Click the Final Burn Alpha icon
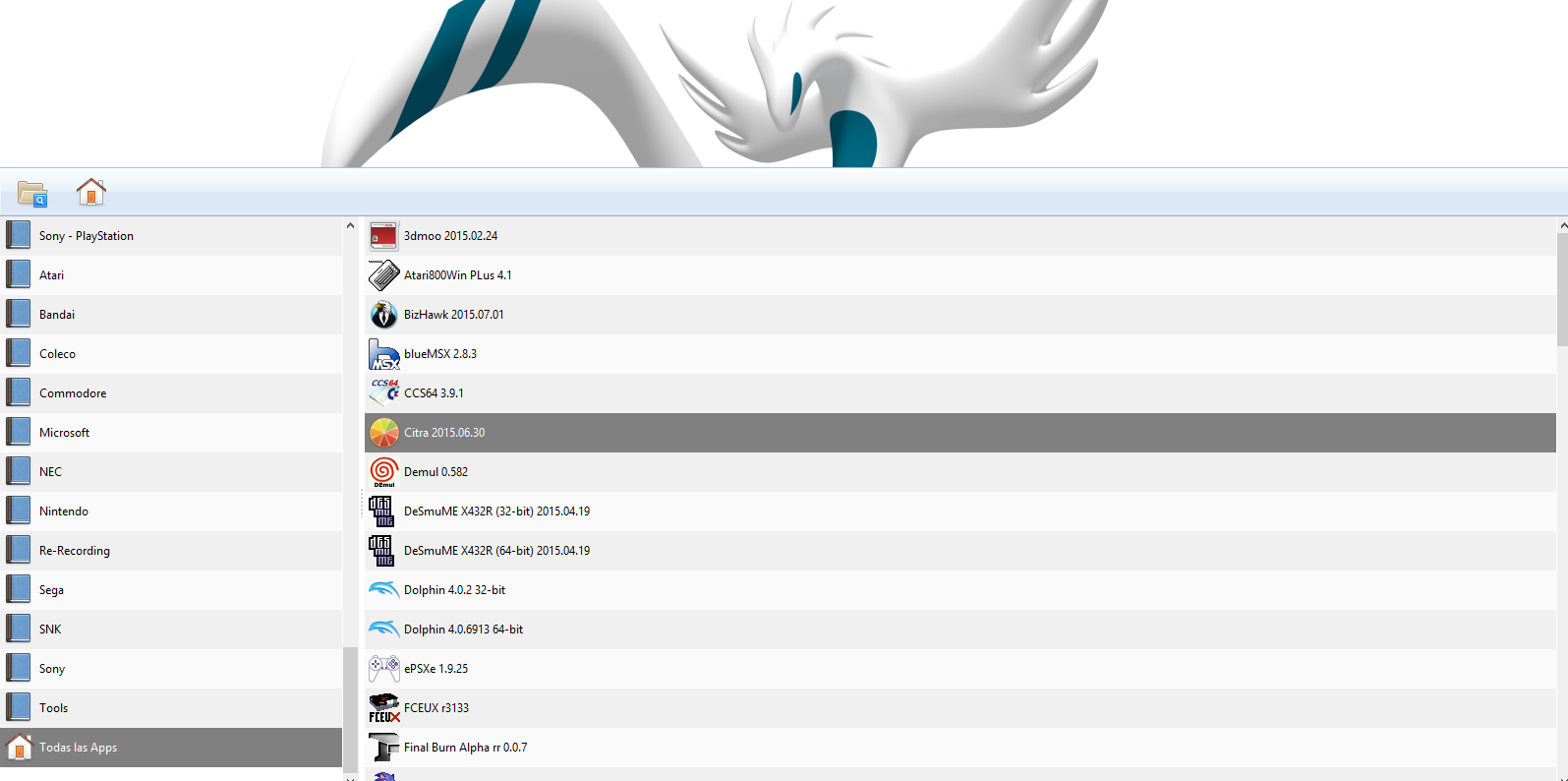The image size is (1568, 781). tap(383, 748)
